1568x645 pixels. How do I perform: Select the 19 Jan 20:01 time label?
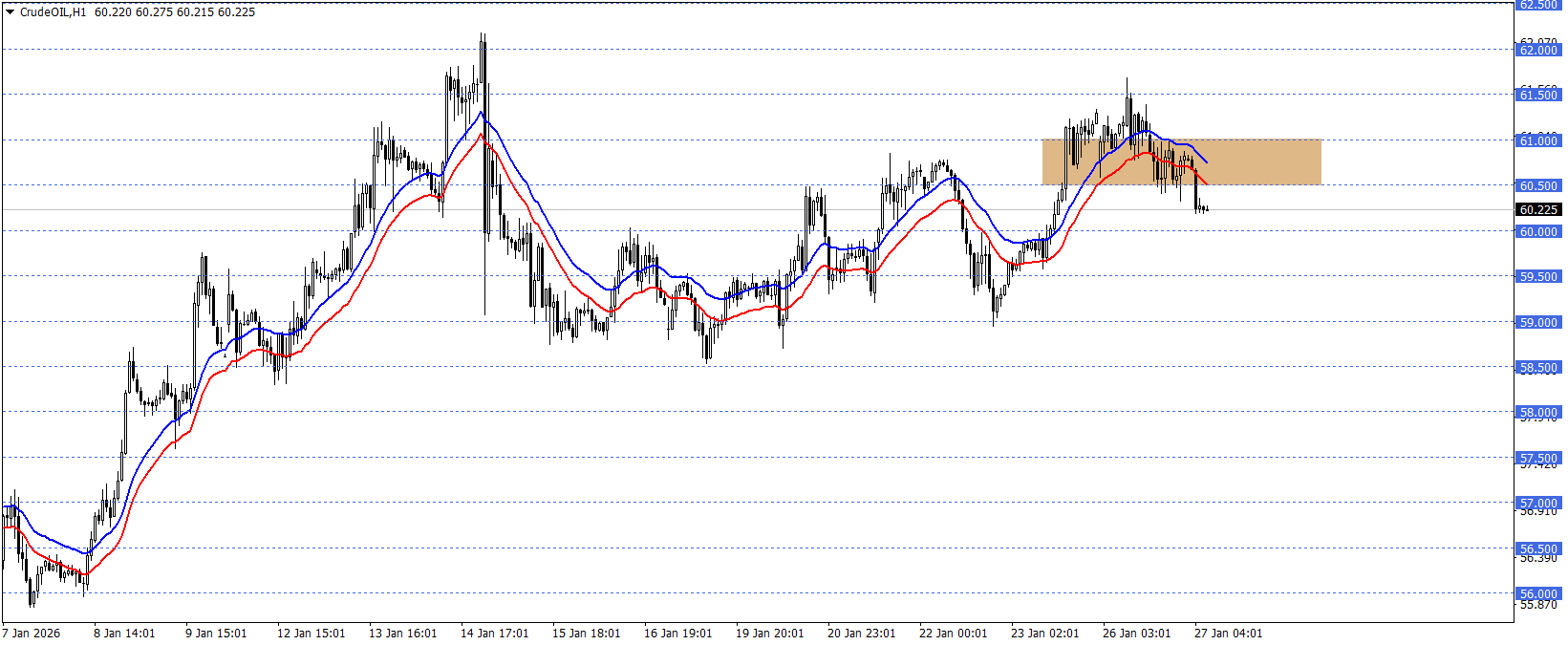[769, 634]
